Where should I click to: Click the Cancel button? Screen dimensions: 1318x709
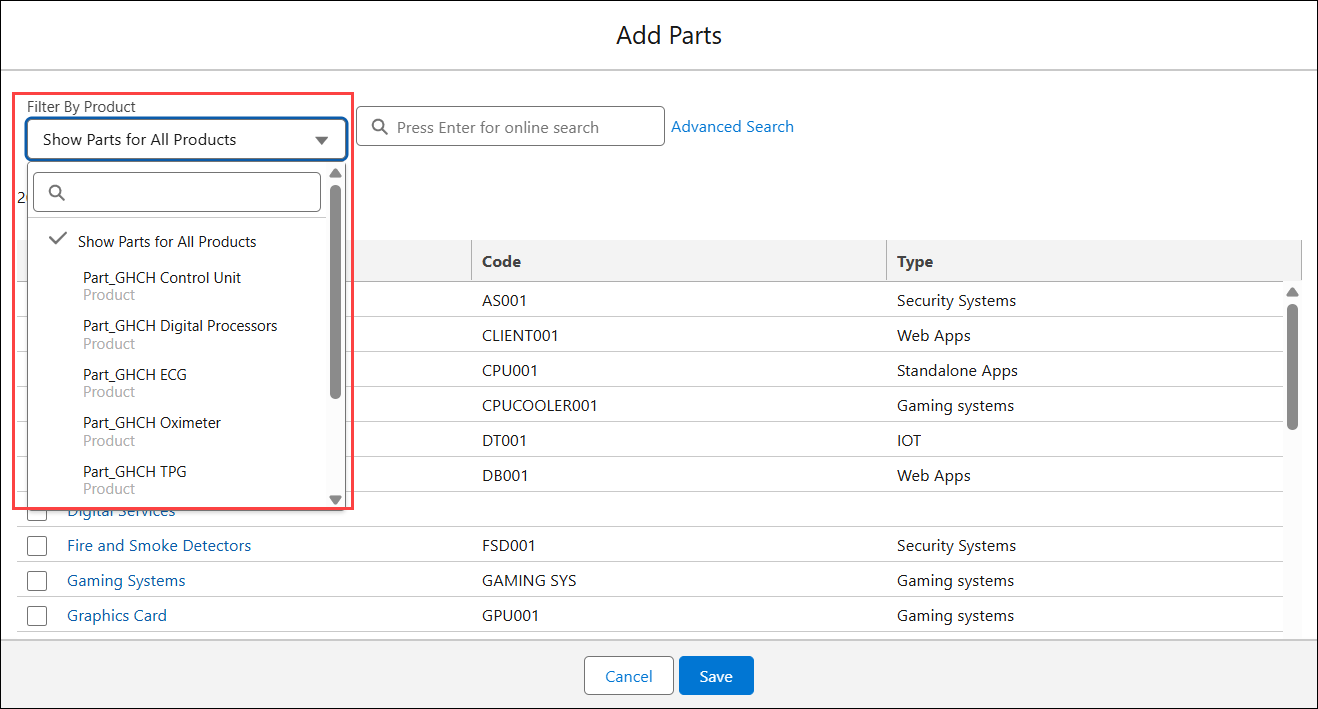[x=629, y=676]
